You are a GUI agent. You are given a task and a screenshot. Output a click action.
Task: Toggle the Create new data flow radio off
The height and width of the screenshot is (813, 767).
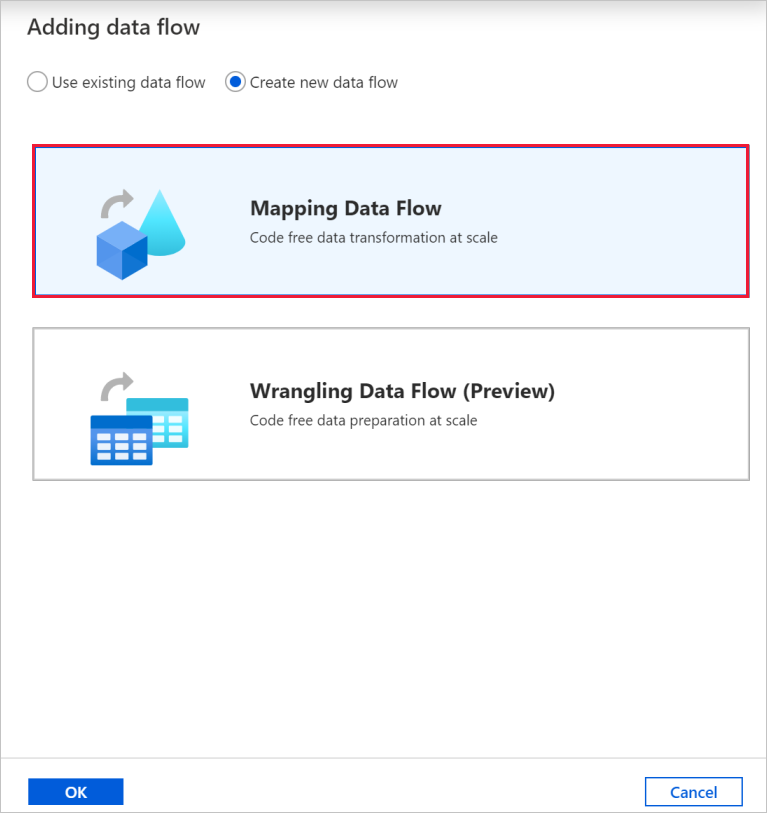[x=236, y=82]
